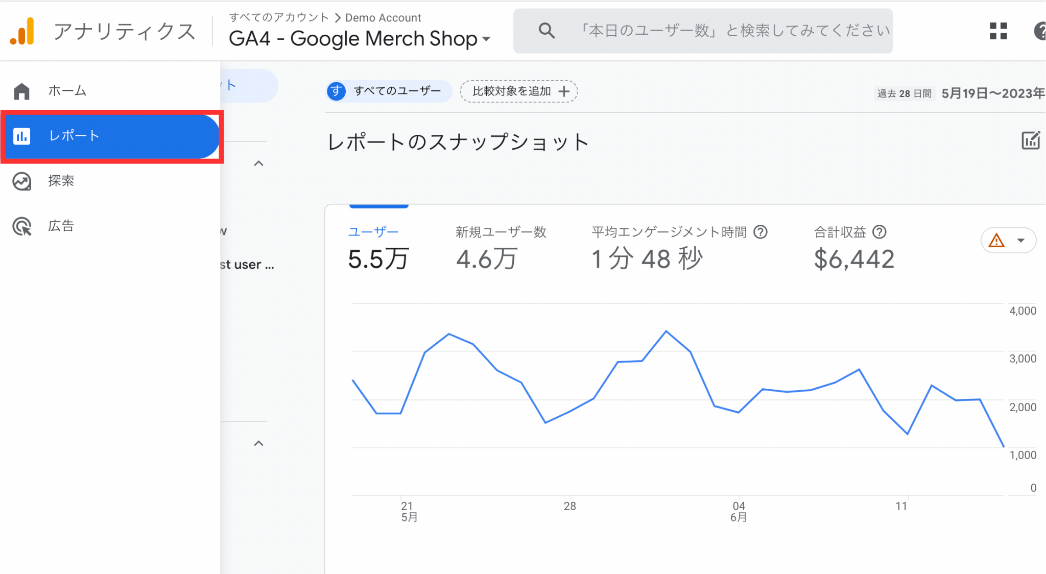
Task: Select the 平均エンゲージメント時間 metric tab
Action: click(x=679, y=248)
